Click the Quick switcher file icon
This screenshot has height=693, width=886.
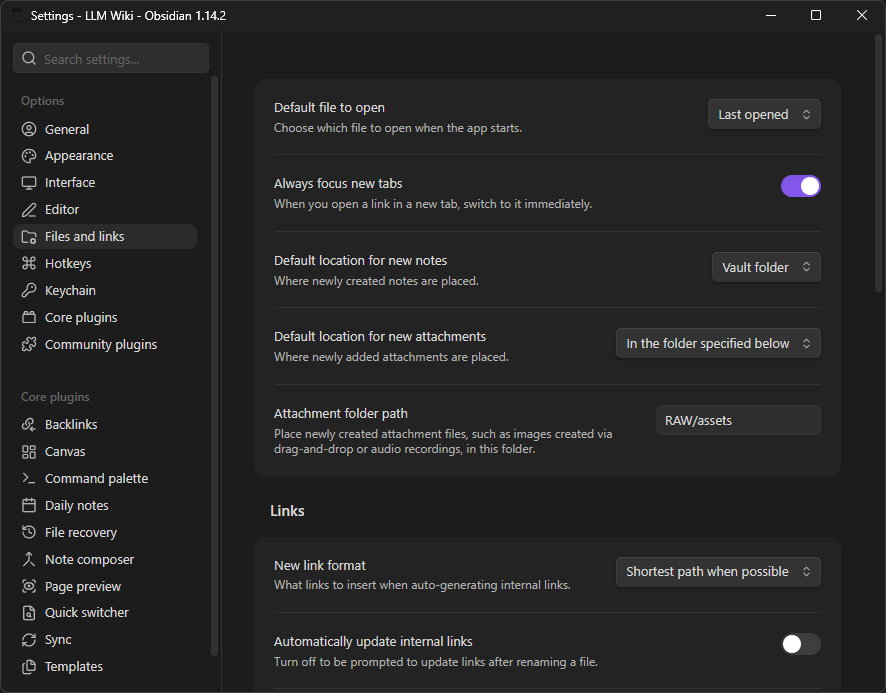(29, 613)
